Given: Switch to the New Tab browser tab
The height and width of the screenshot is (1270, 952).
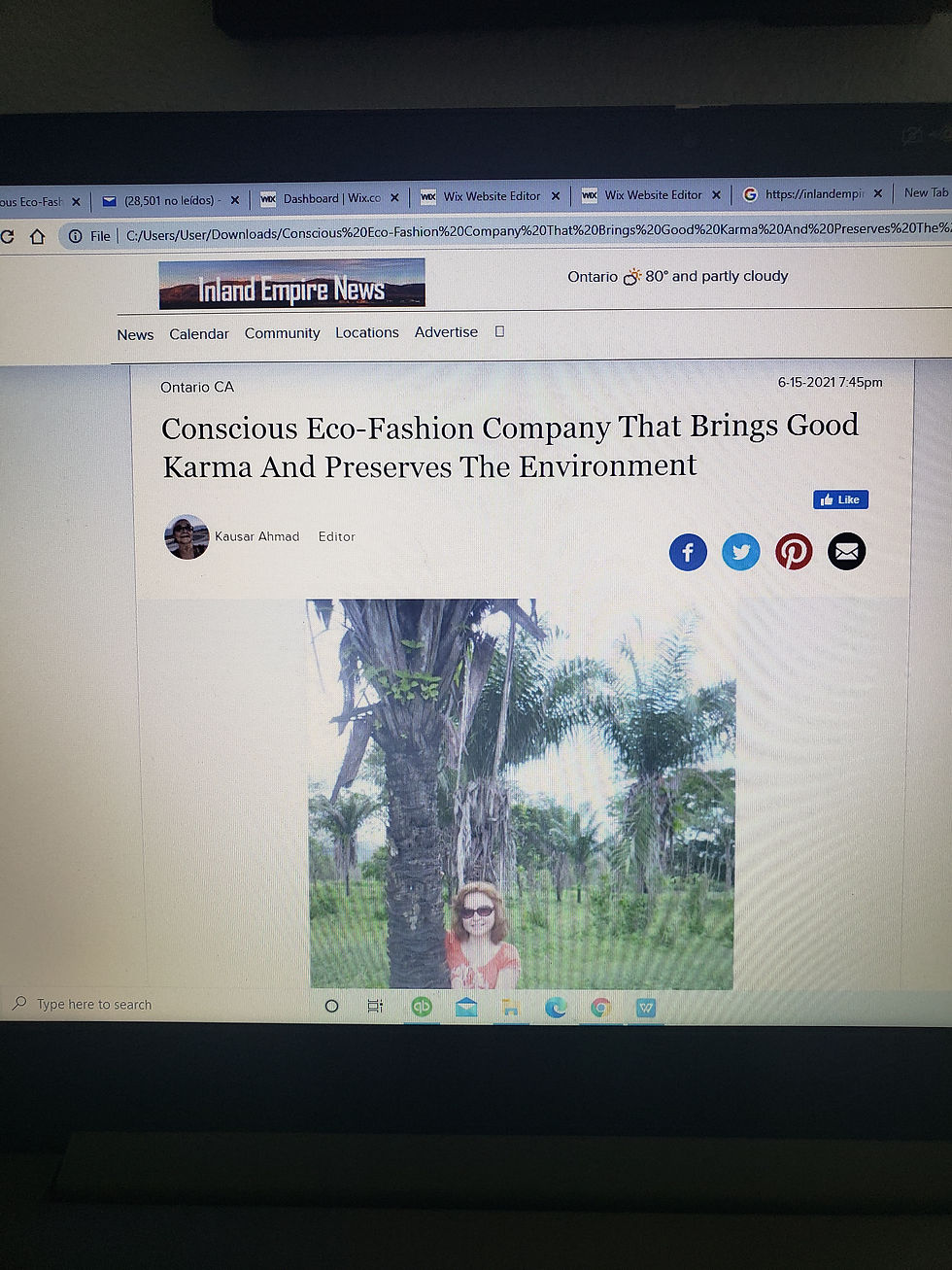Looking at the screenshot, I should pos(925,193).
